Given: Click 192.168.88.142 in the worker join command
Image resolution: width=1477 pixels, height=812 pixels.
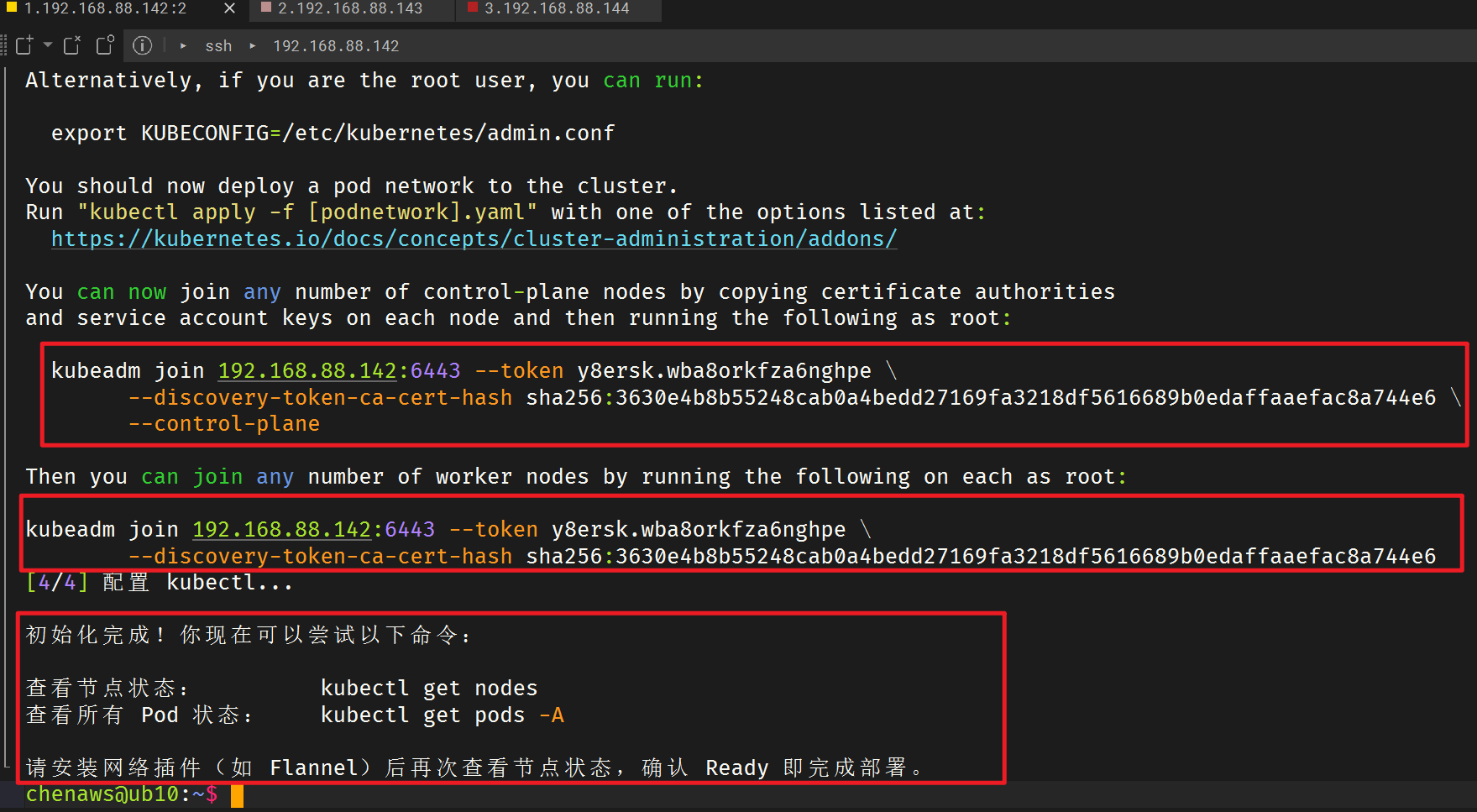Looking at the screenshot, I should tap(281, 530).
